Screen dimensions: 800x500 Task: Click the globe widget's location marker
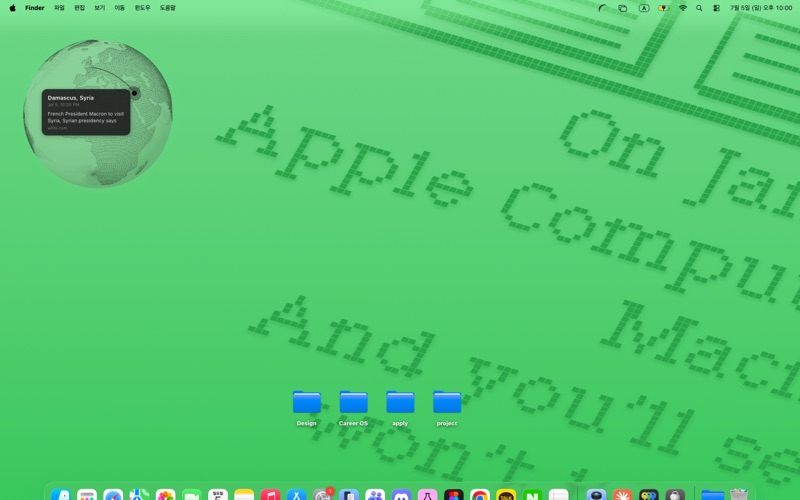click(134, 93)
